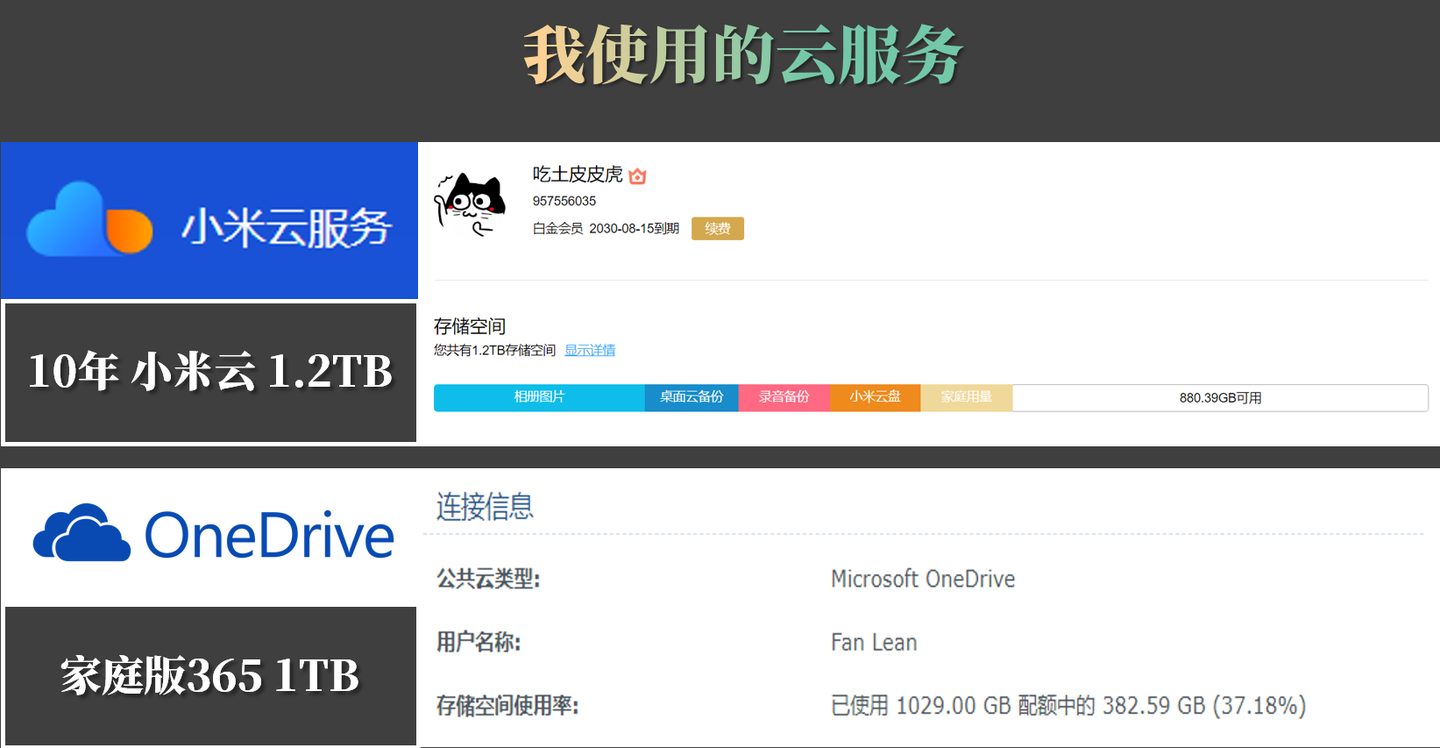Open the 显示详情 storage details link
1440x748 pixels.
pyautogui.click(x=590, y=351)
